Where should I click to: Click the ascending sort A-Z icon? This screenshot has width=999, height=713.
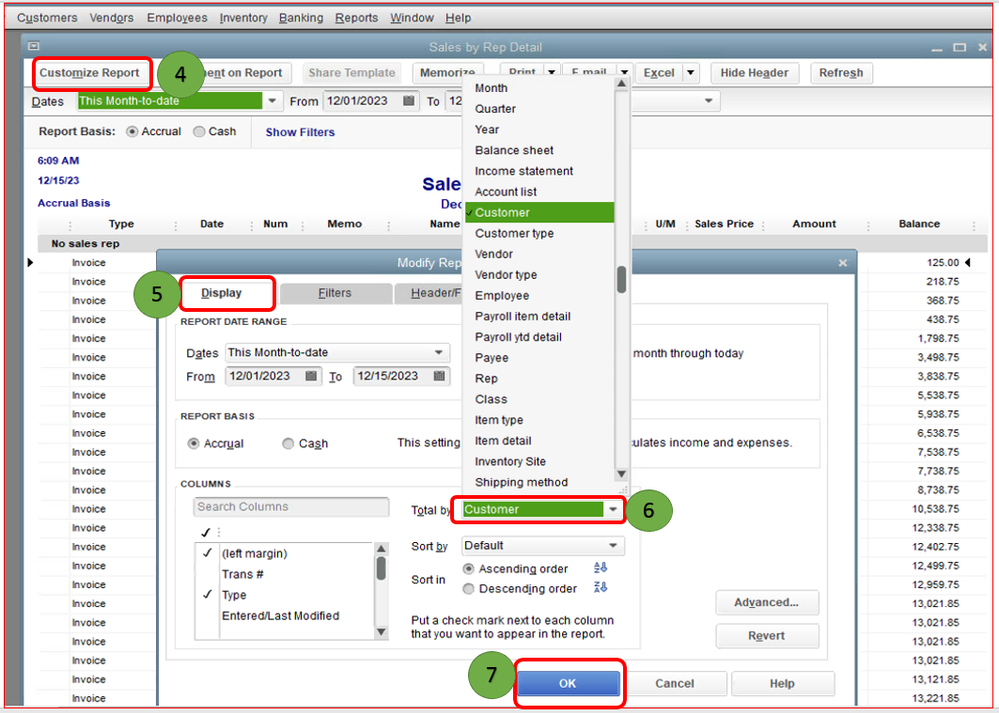(600, 568)
